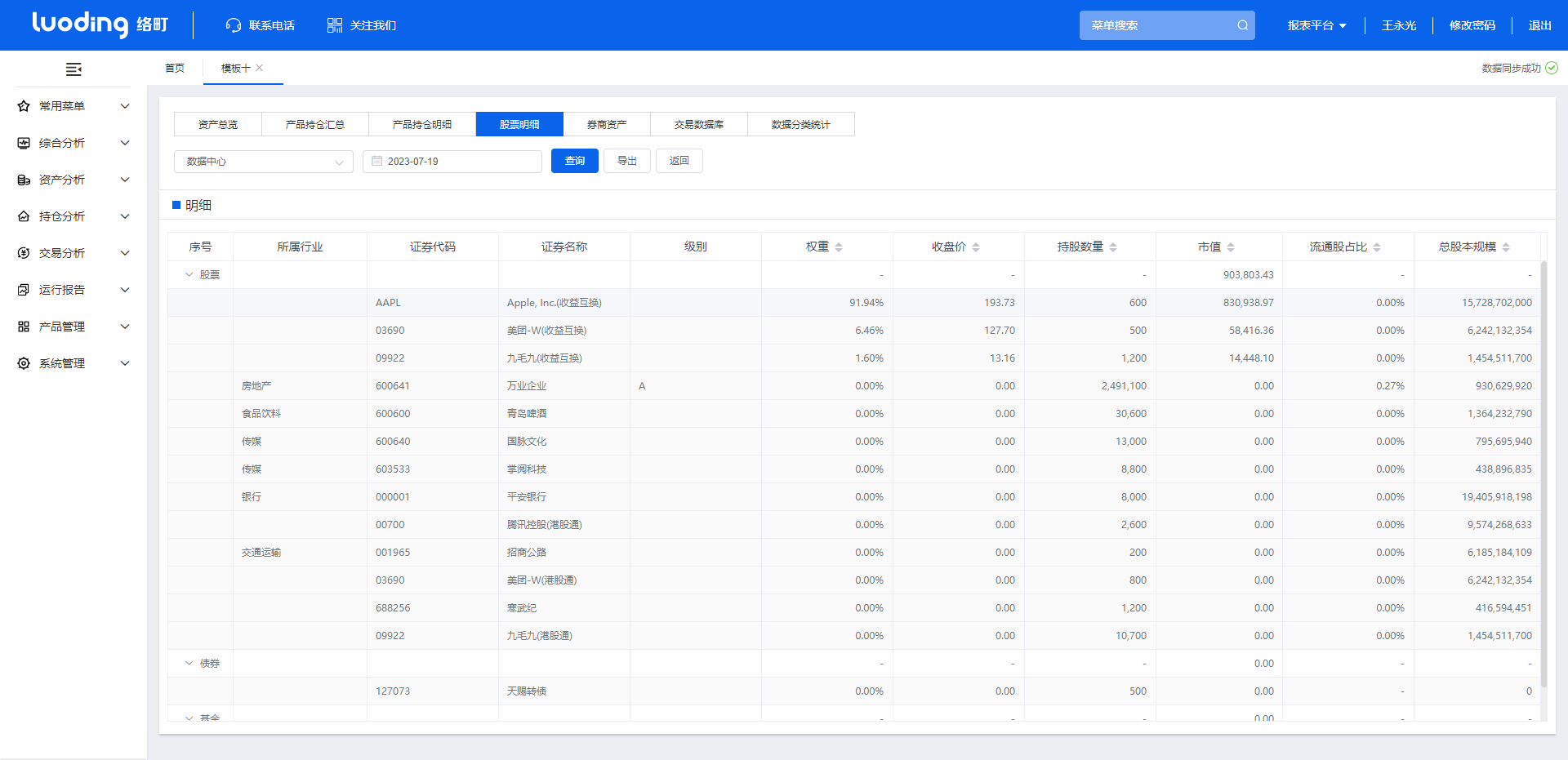The height and width of the screenshot is (760, 1568).
Task: Select the 股票明细 tab
Action: (x=519, y=125)
